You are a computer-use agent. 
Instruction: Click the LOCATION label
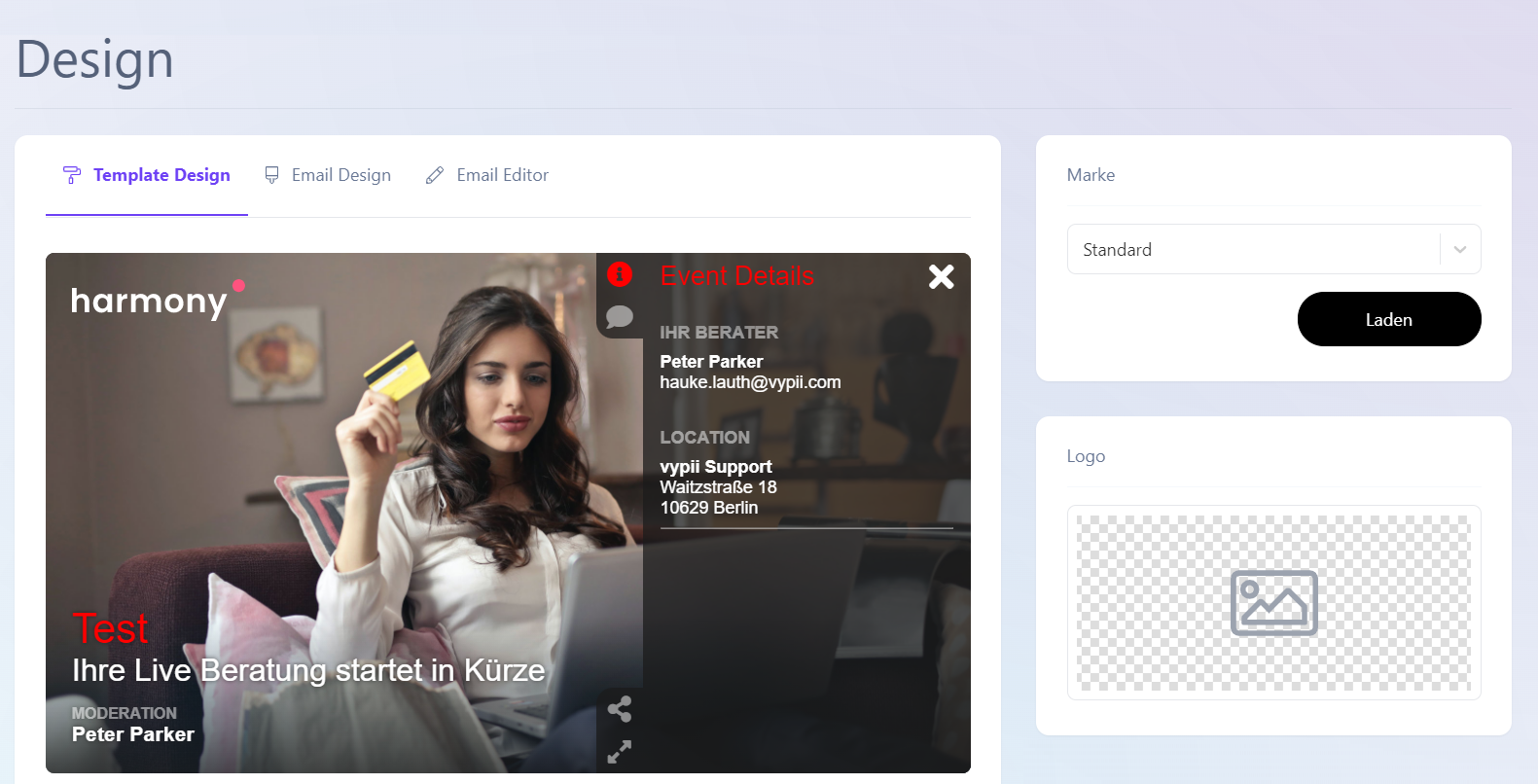tap(704, 438)
